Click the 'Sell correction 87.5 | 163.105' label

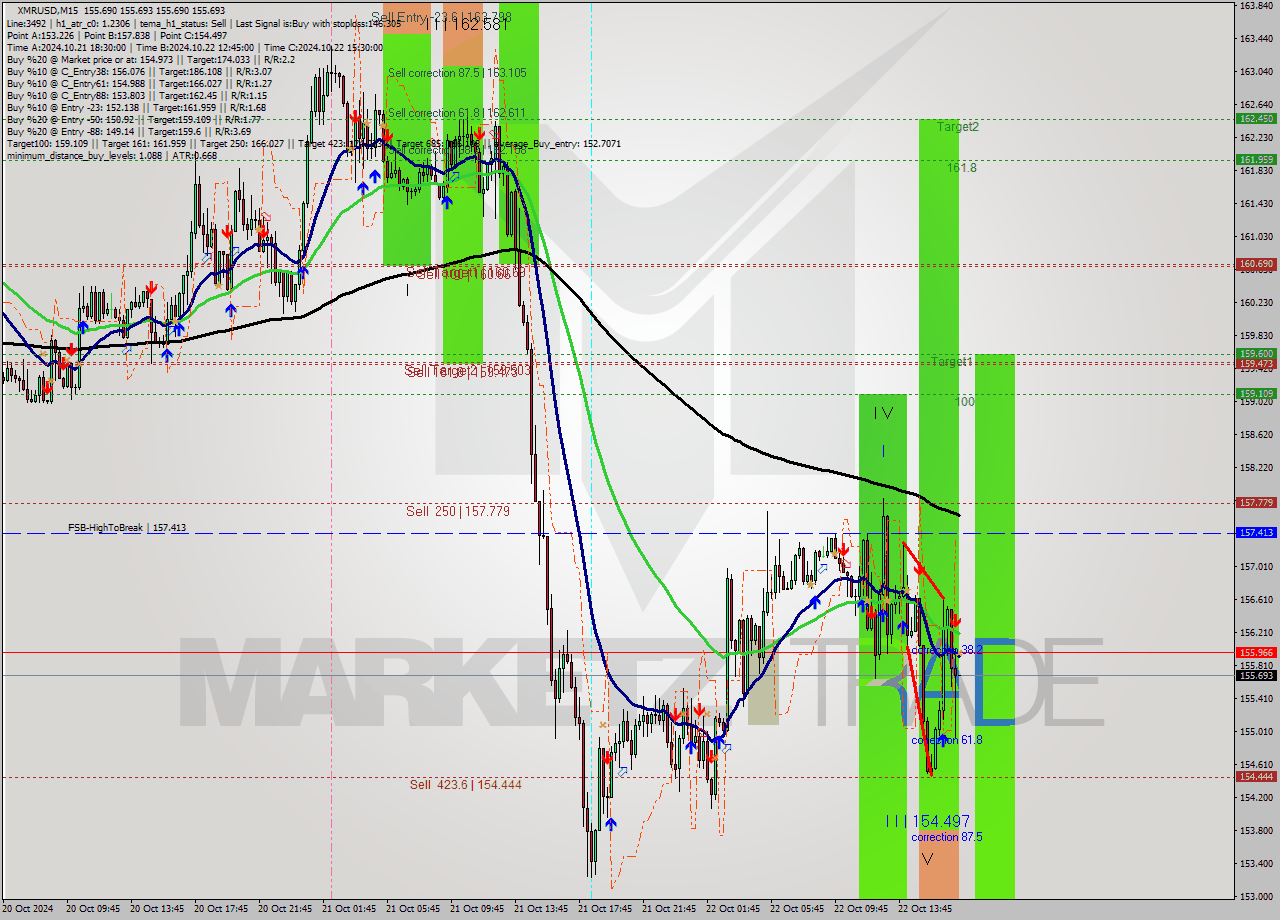457,73
